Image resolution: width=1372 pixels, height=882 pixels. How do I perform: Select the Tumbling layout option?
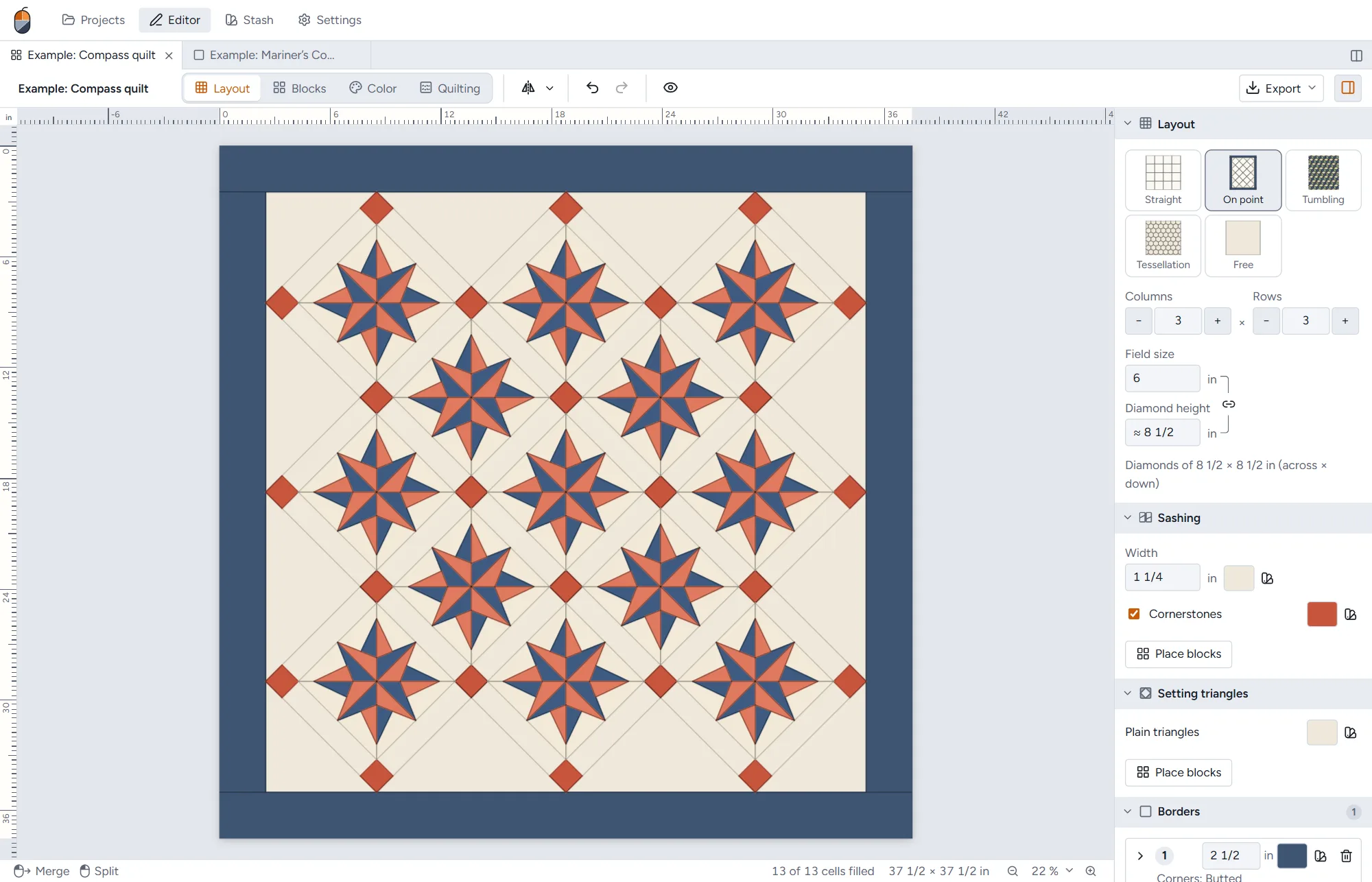(x=1323, y=180)
